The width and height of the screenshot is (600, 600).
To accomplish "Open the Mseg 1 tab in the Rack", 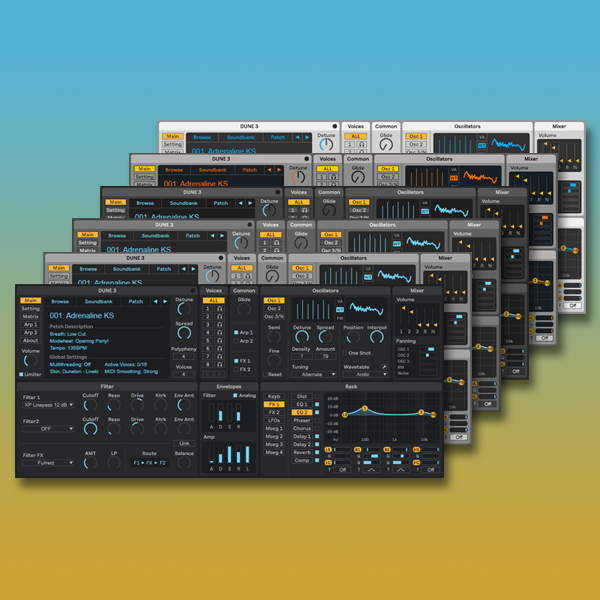I will pyautogui.click(x=274, y=428).
